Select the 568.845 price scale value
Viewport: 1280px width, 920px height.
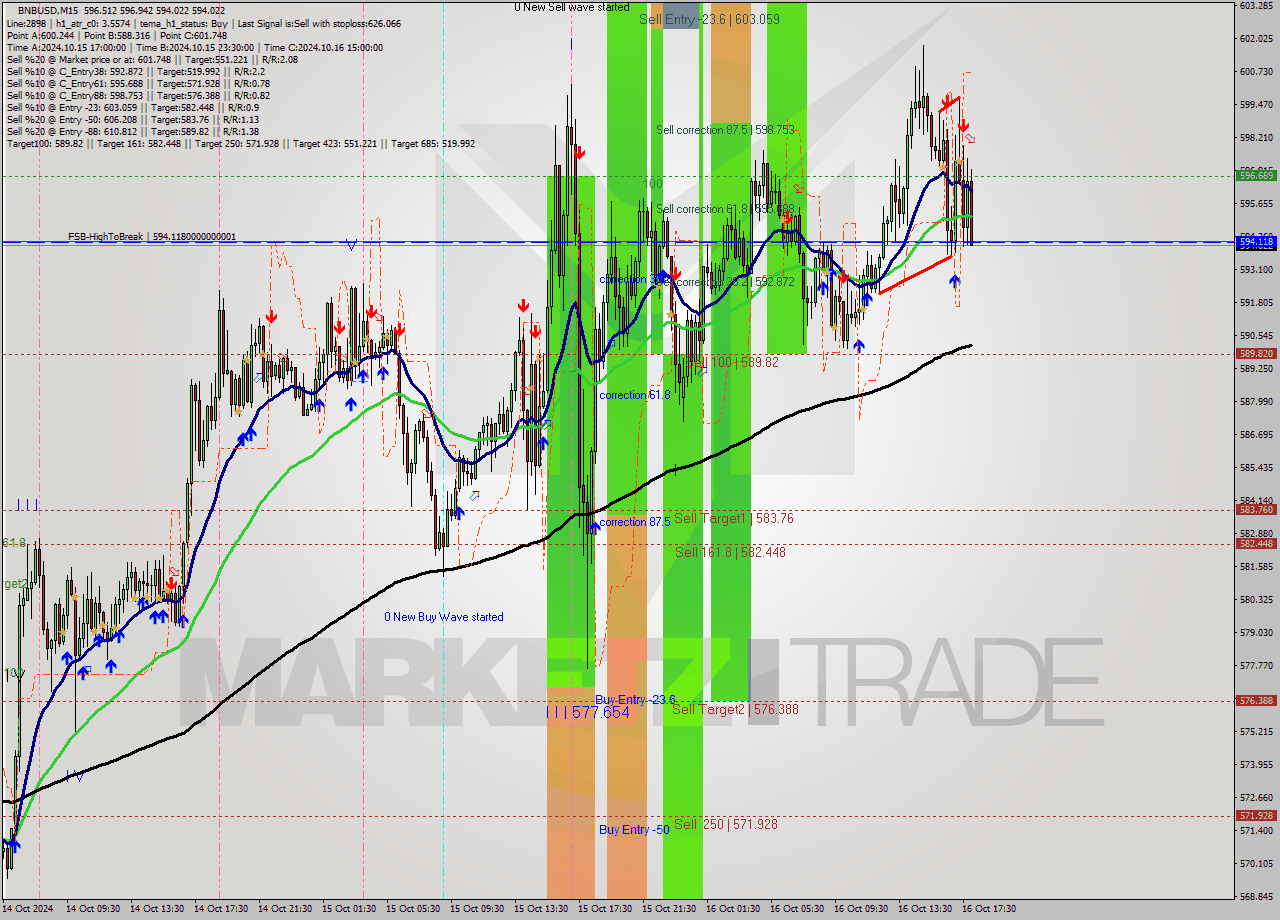click(x=1256, y=896)
